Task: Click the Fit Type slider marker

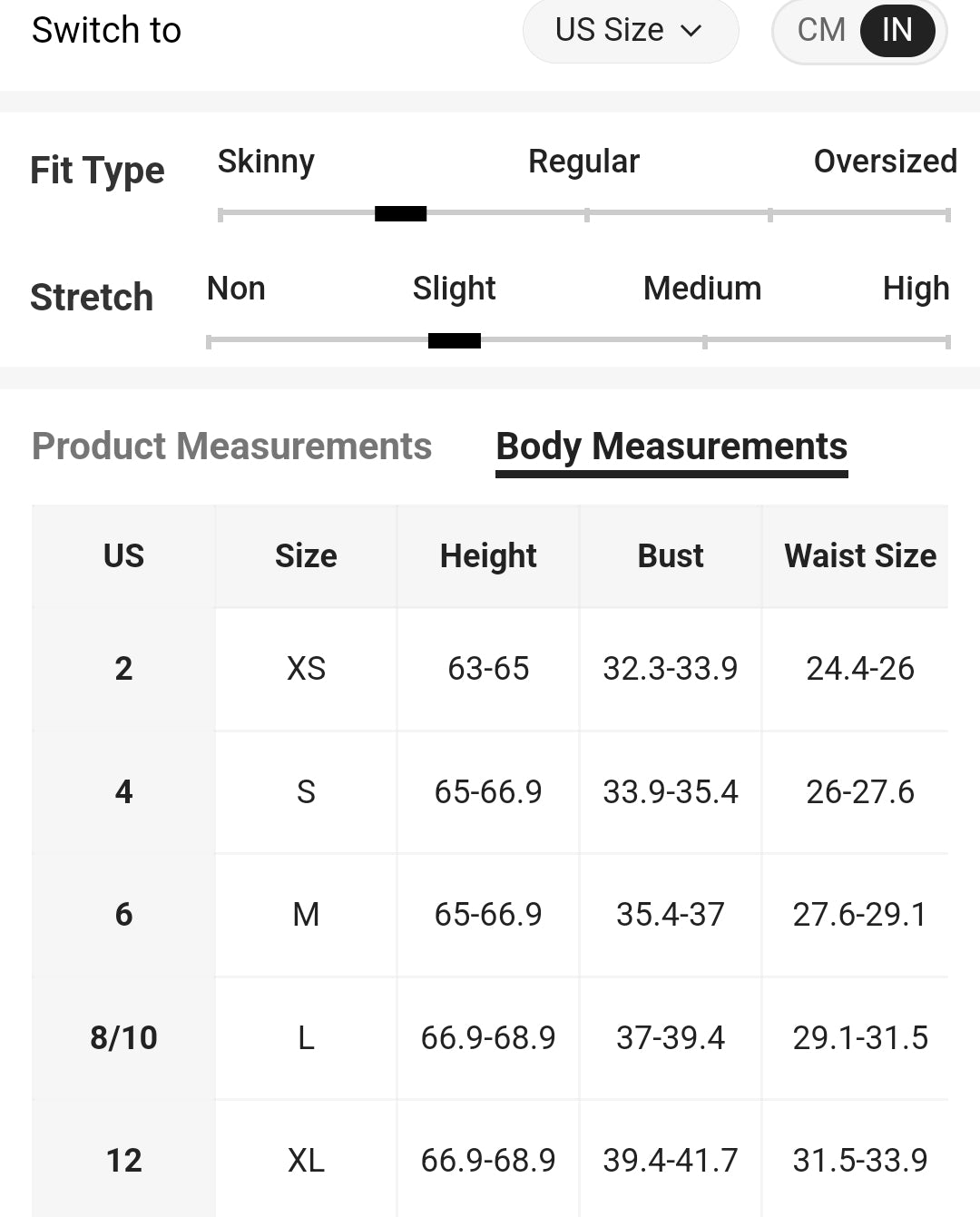Action: click(x=400, y=214)
